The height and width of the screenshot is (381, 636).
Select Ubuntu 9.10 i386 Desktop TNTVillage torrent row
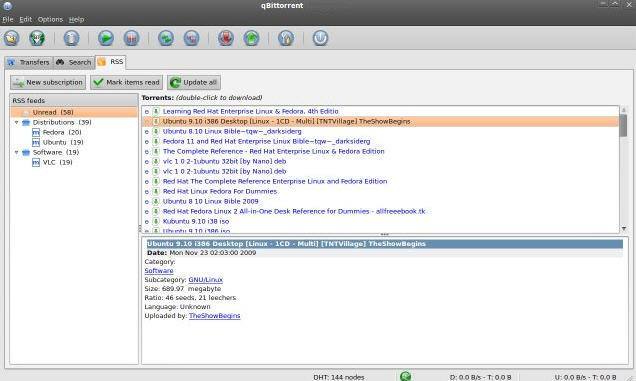pos(380,121)
